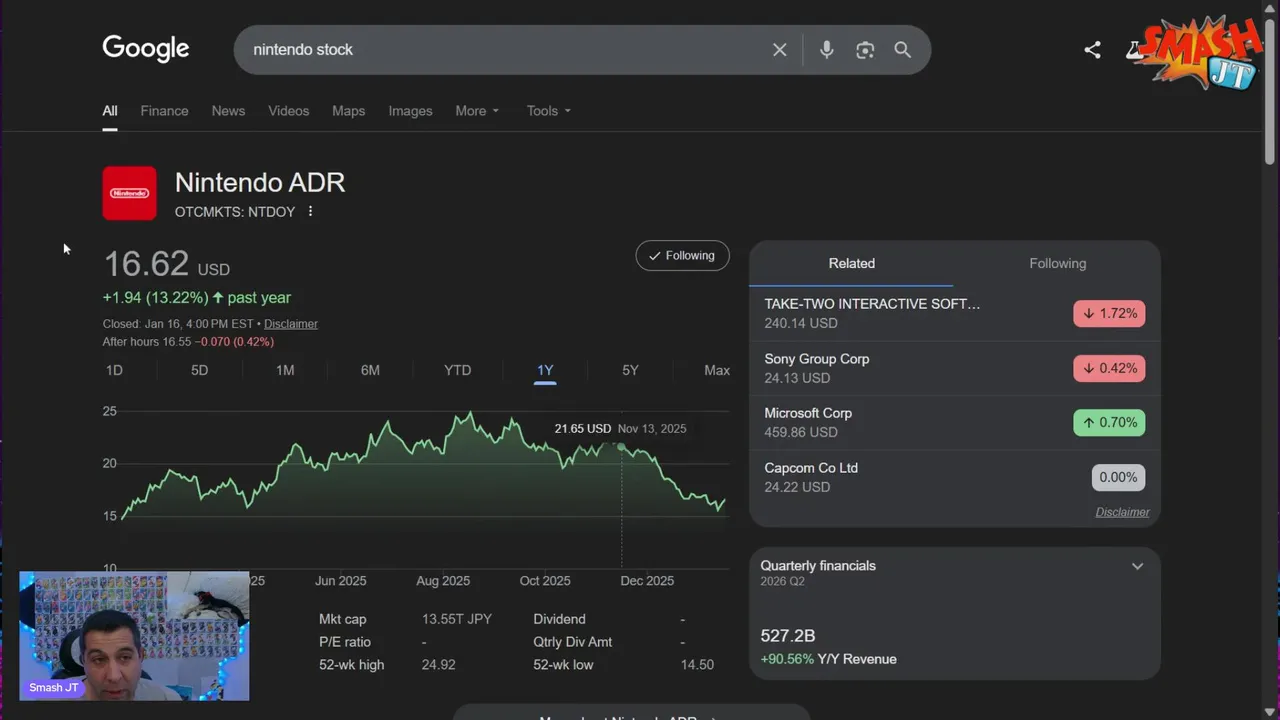Open Disclaimer link under stock price

click(291, 324)
